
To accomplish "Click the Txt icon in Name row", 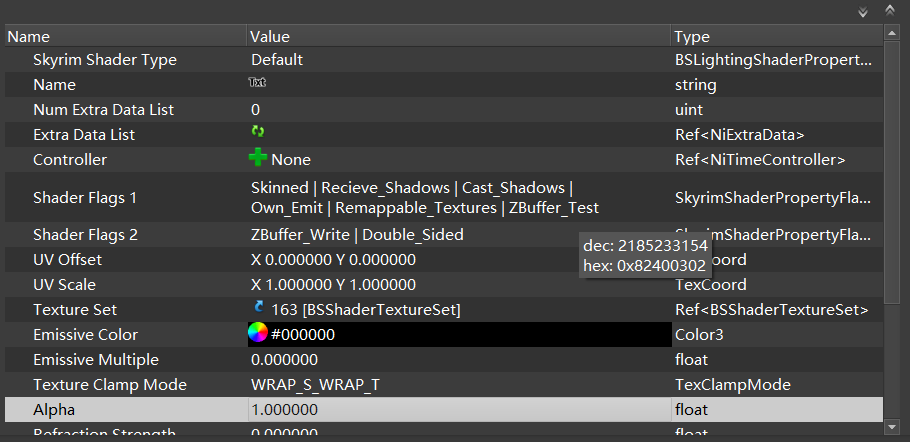I will (x=257, y=82).
